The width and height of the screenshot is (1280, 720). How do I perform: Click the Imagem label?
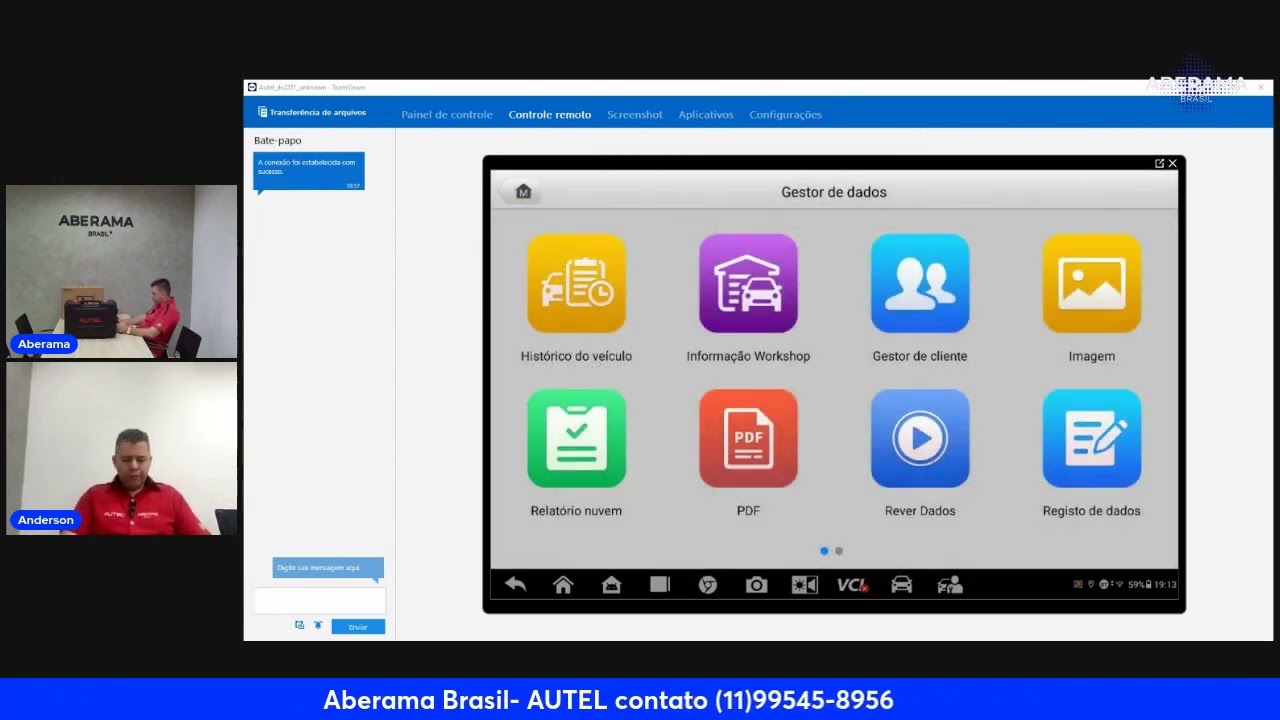1092,356
